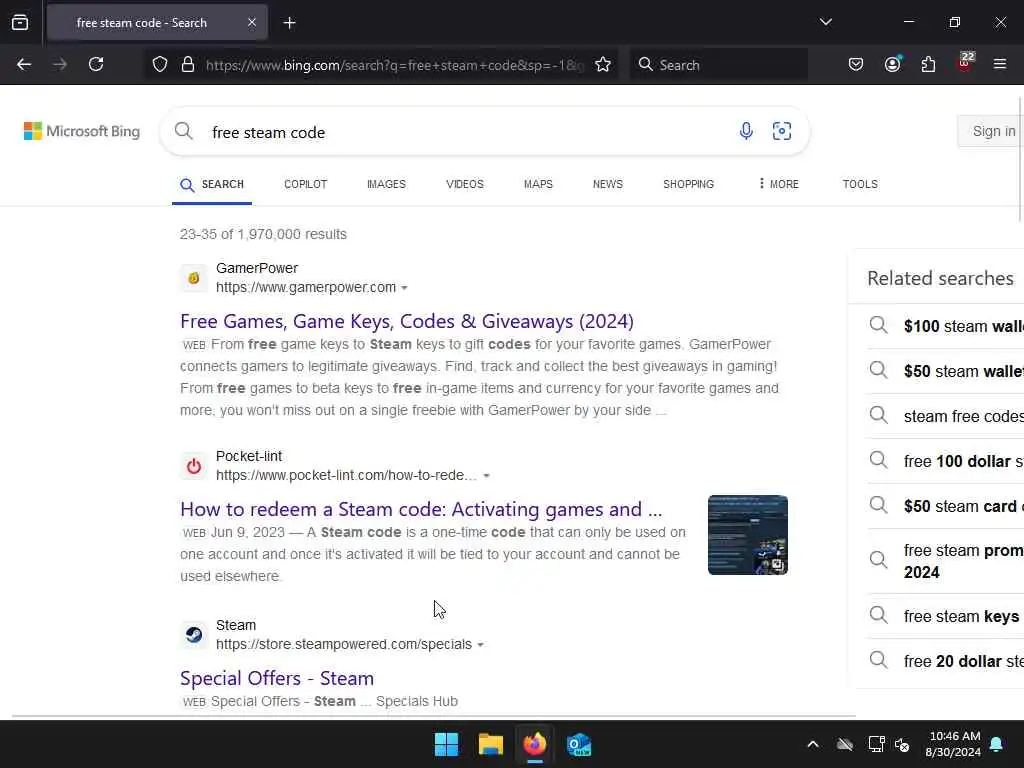Reload the current Bing page
1024x768 pixels.
pos(96,65)
